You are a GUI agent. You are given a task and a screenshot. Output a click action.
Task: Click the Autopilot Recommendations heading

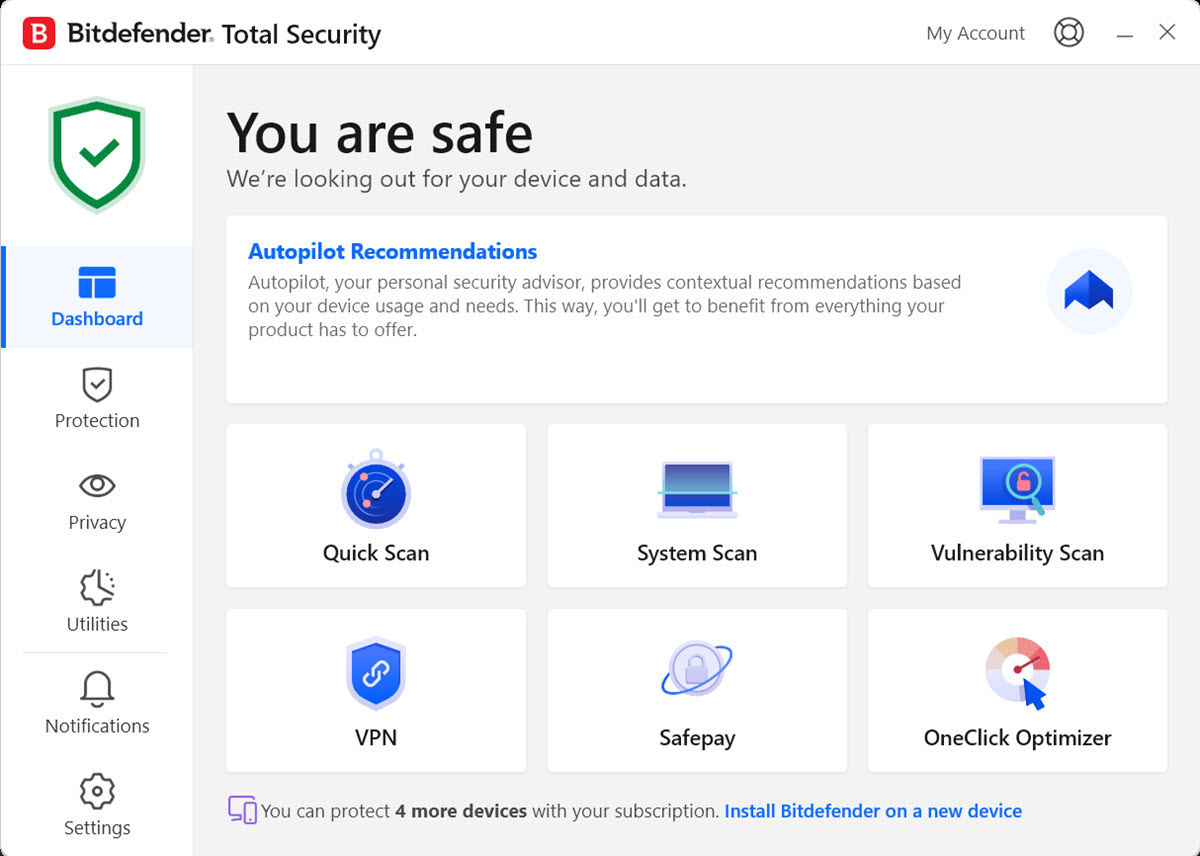(392, 252)
